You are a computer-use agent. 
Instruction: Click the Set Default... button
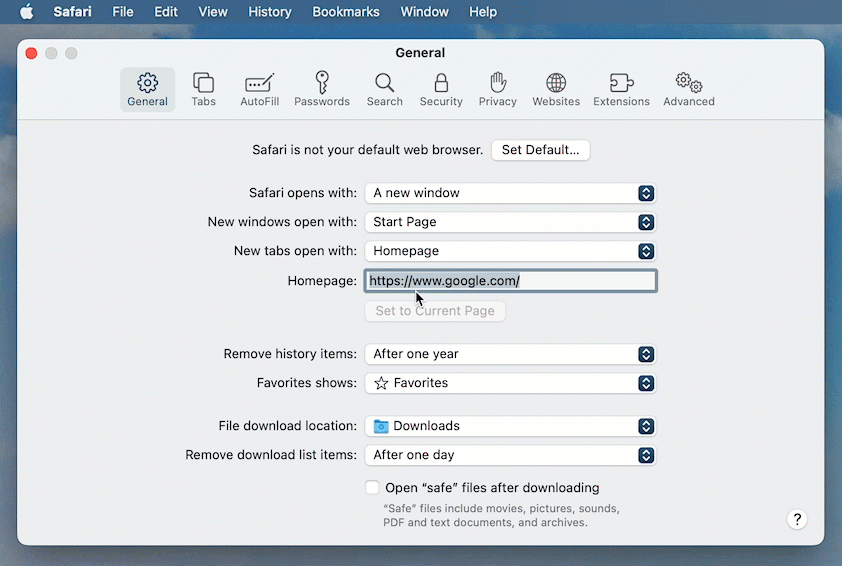pyautogui.click(x=540, y=150)
